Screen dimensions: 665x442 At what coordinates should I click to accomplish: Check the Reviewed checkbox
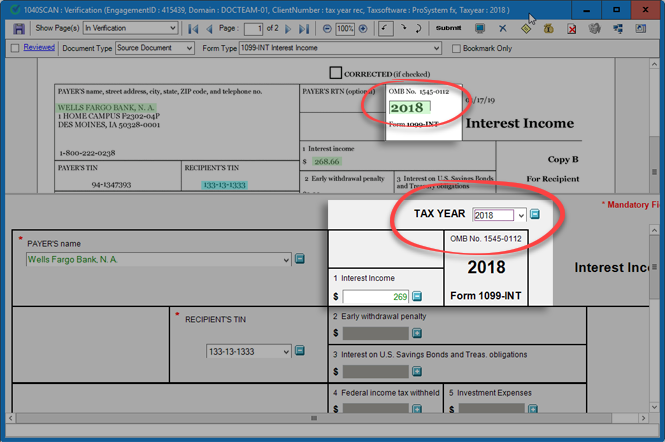(x=15, y=48)
